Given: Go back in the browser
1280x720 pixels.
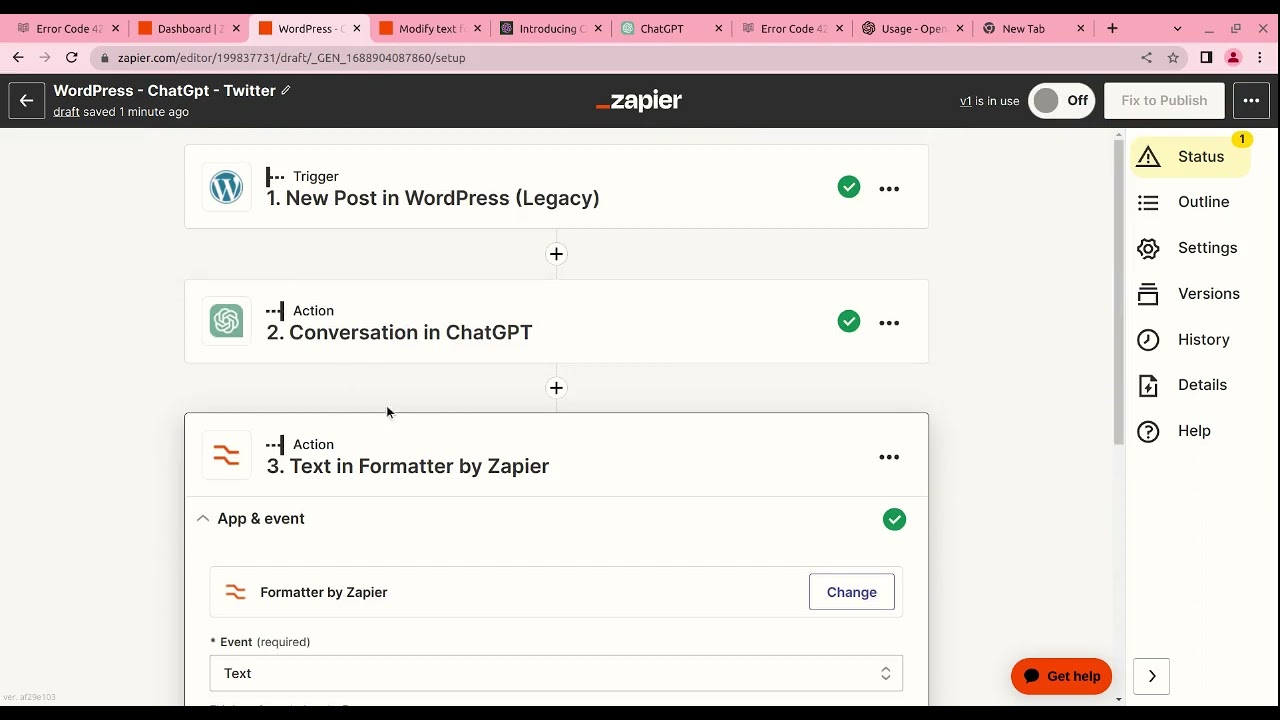Looking at the screenshot, I should tap(18, 58).
